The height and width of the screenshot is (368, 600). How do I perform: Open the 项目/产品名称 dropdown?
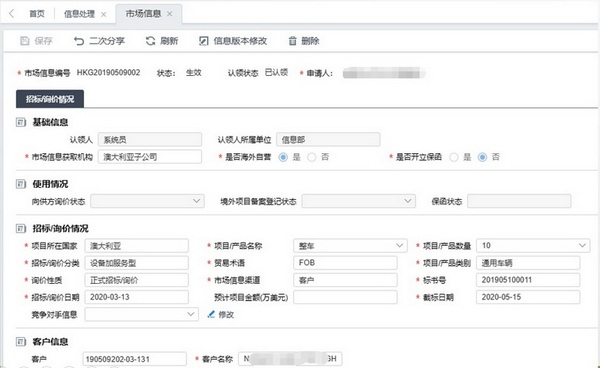tap(350, 246)
